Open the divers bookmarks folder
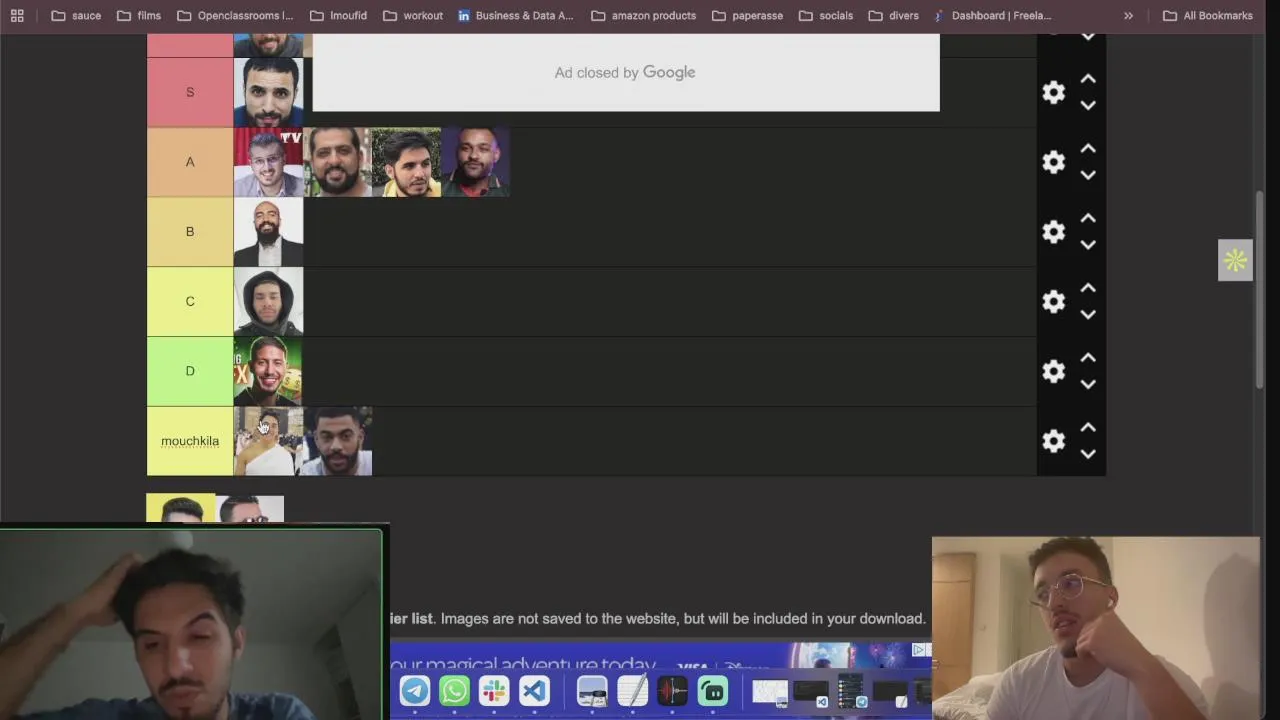This screenshot has width=1280, height=720. (x=893, y=16)
